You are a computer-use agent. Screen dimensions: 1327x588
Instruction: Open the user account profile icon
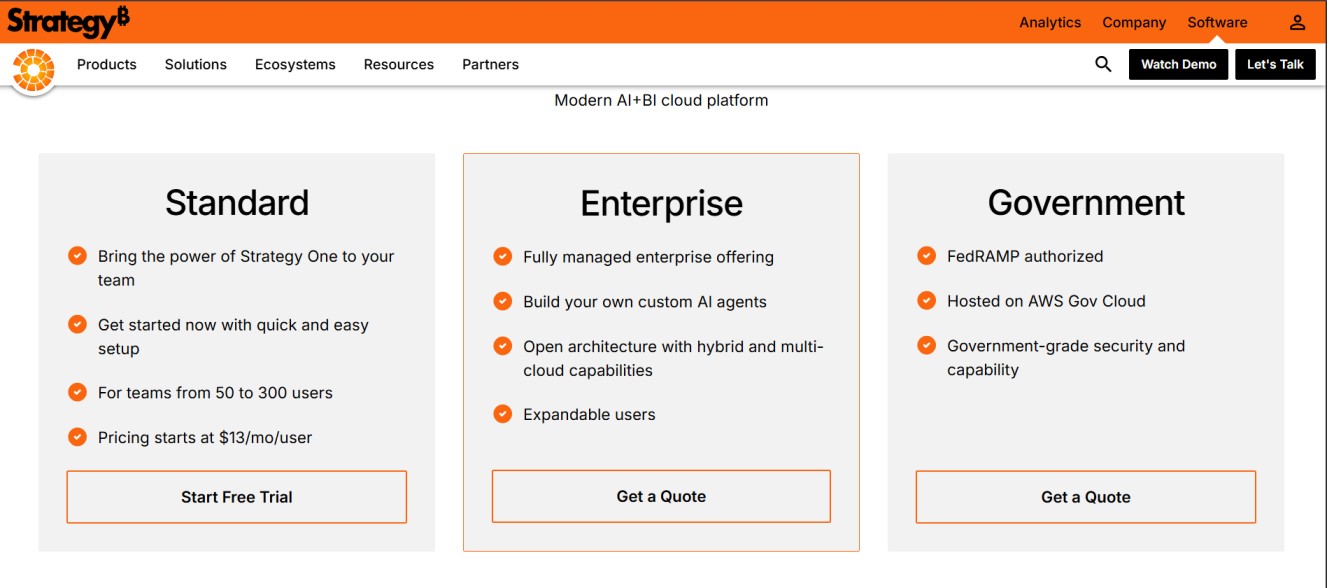1297,22
